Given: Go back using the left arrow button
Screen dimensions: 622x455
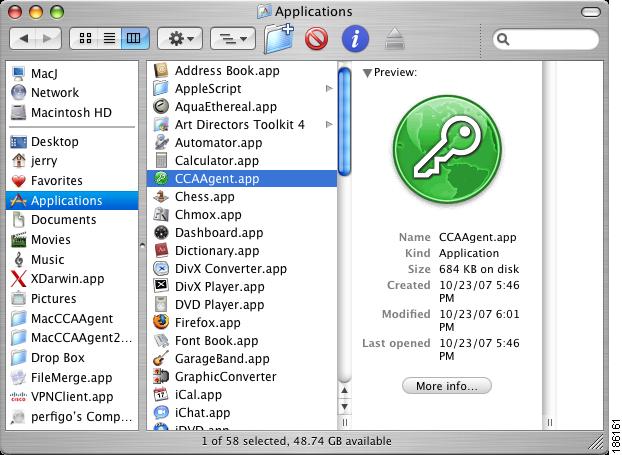Looking at the screenshot, I should pyautogui.click(x=23, y=39).
